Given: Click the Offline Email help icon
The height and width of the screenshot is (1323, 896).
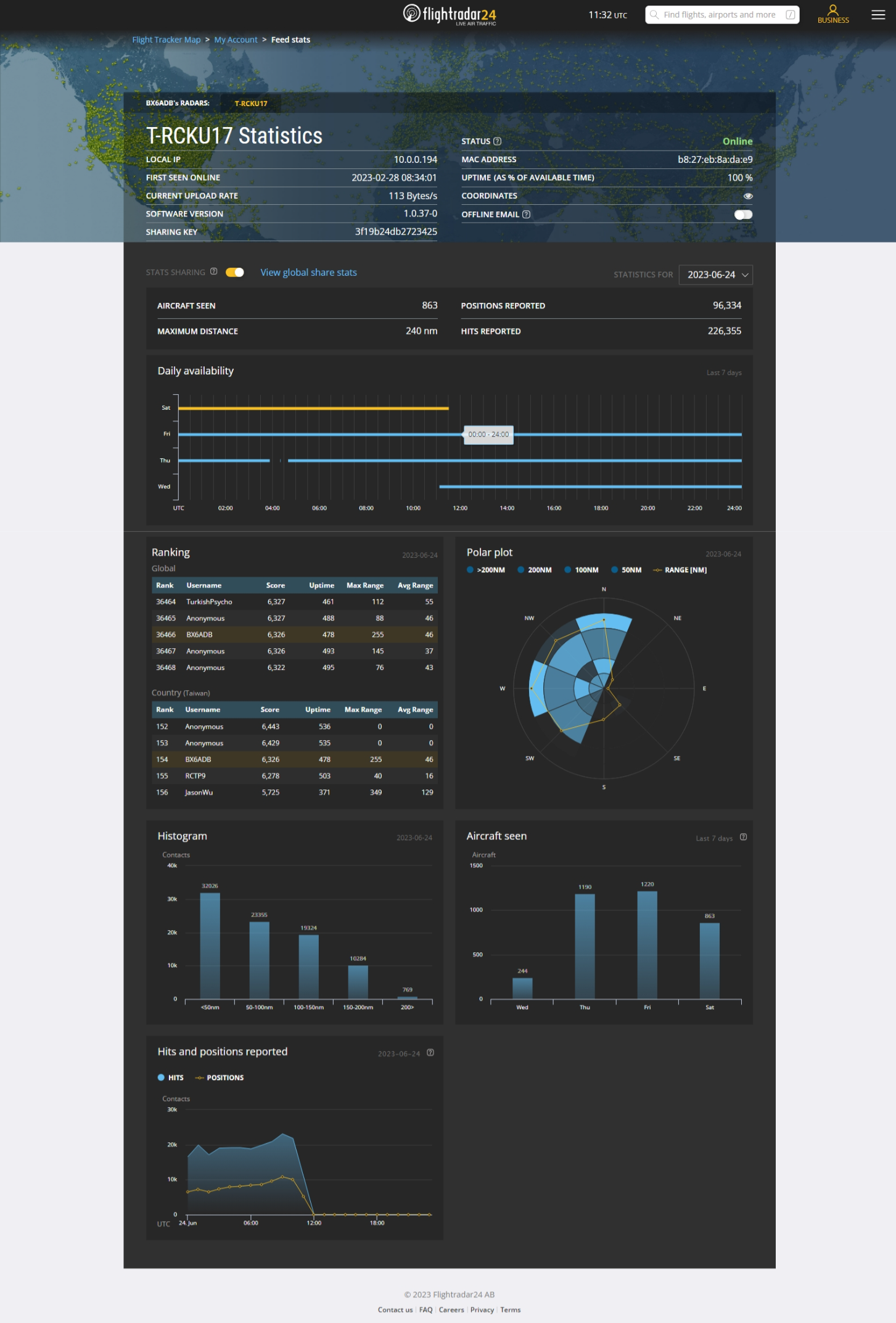Looking at the screenshot, I should (x=526, y=215).
